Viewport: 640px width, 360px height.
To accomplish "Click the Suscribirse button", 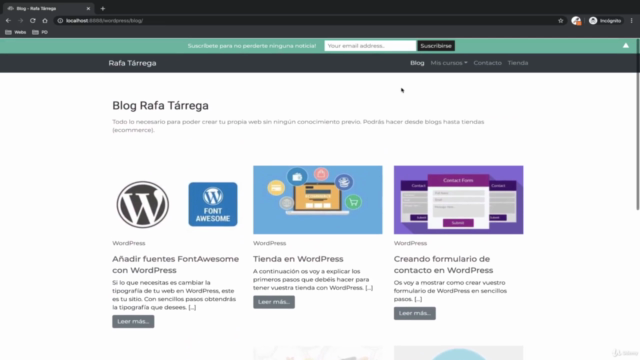I will (x=436, y=46).
